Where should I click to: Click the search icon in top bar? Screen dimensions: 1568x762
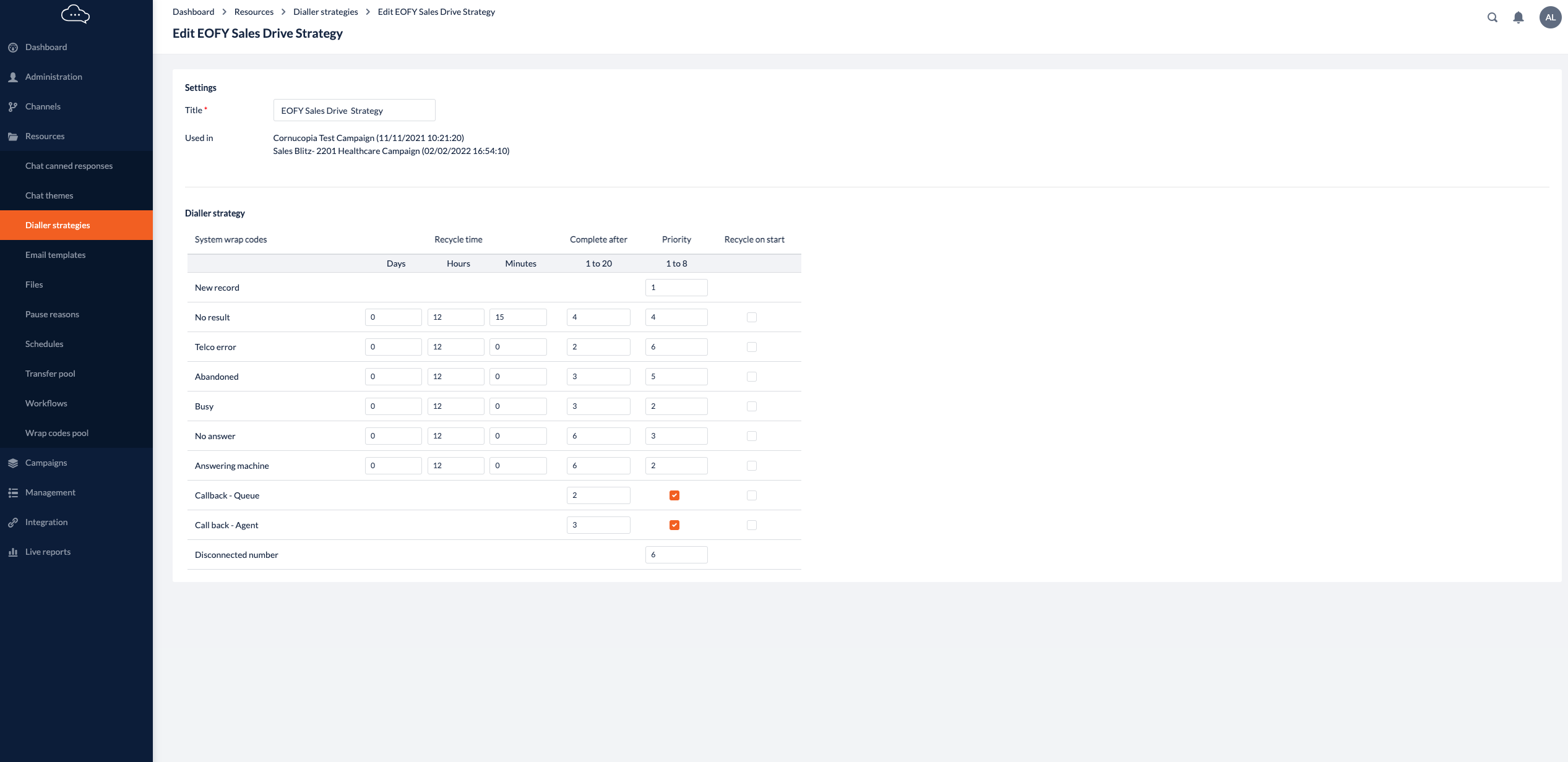(1492, 17)
